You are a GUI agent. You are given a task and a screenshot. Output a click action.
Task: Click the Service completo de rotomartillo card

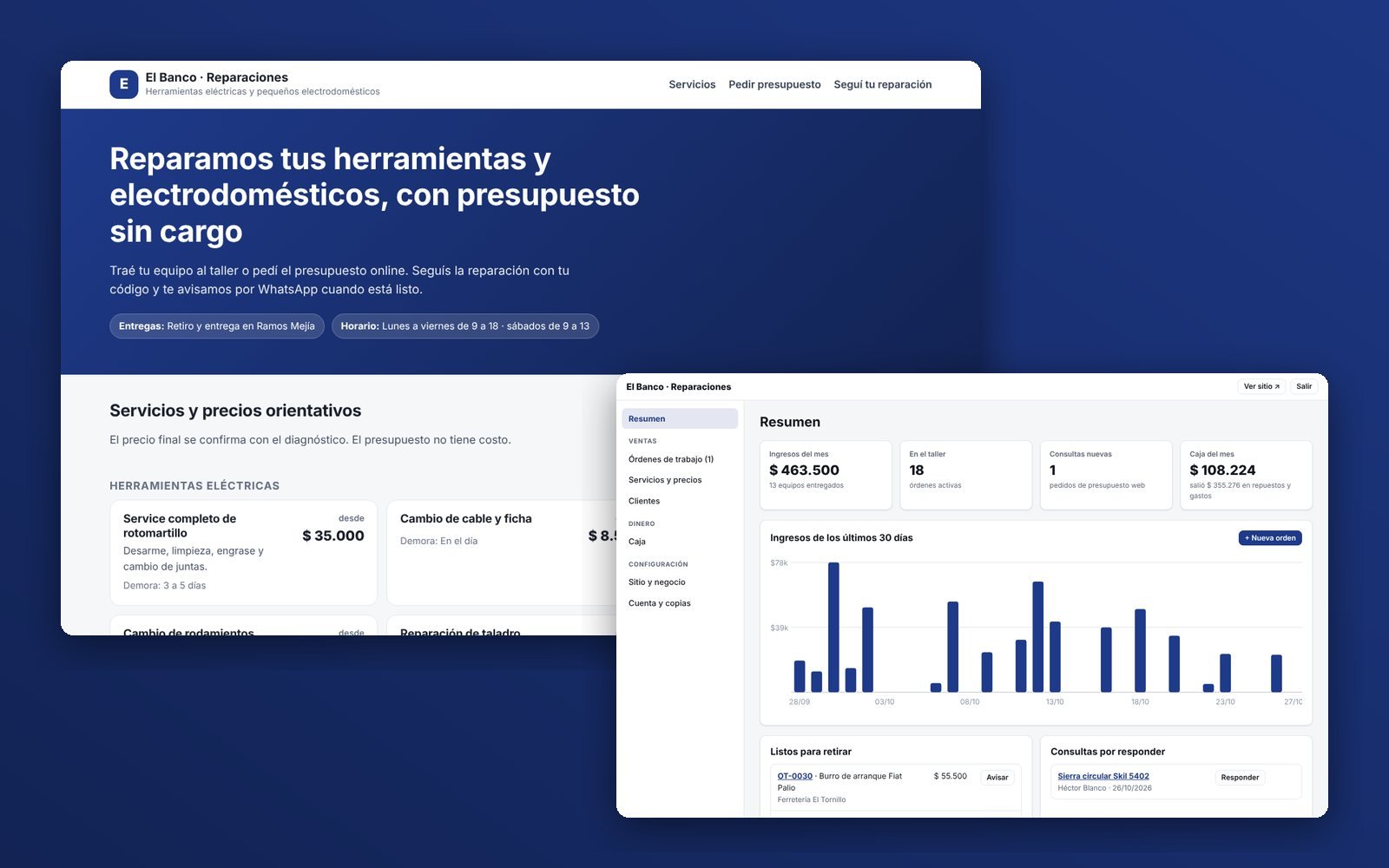pyautogui.click(x=244, y=553)
